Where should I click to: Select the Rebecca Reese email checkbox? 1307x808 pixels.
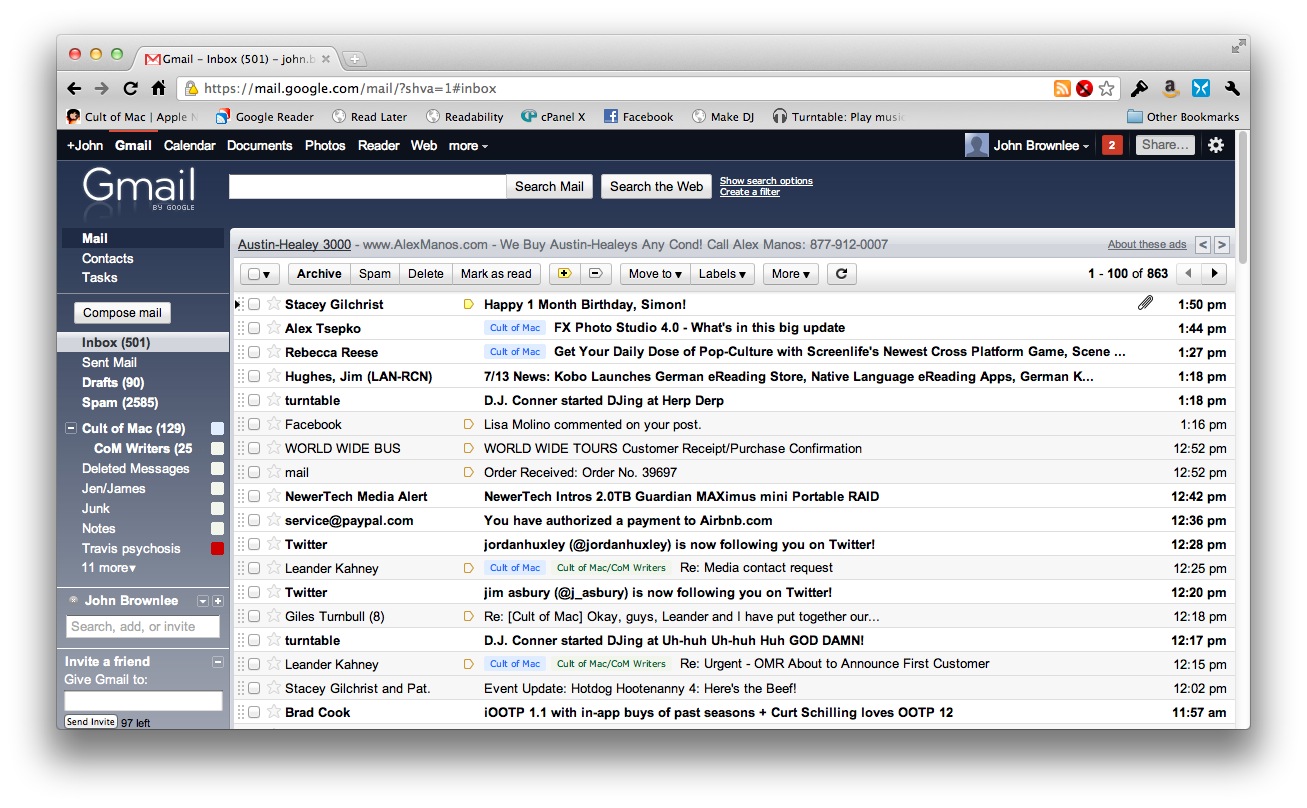(254, 352)
